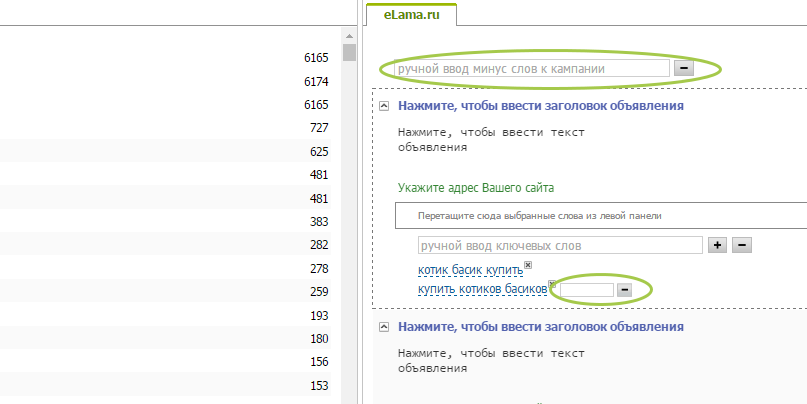Click minus button after 'купить котиков басиков' input
807x404 pixels.
623,289
